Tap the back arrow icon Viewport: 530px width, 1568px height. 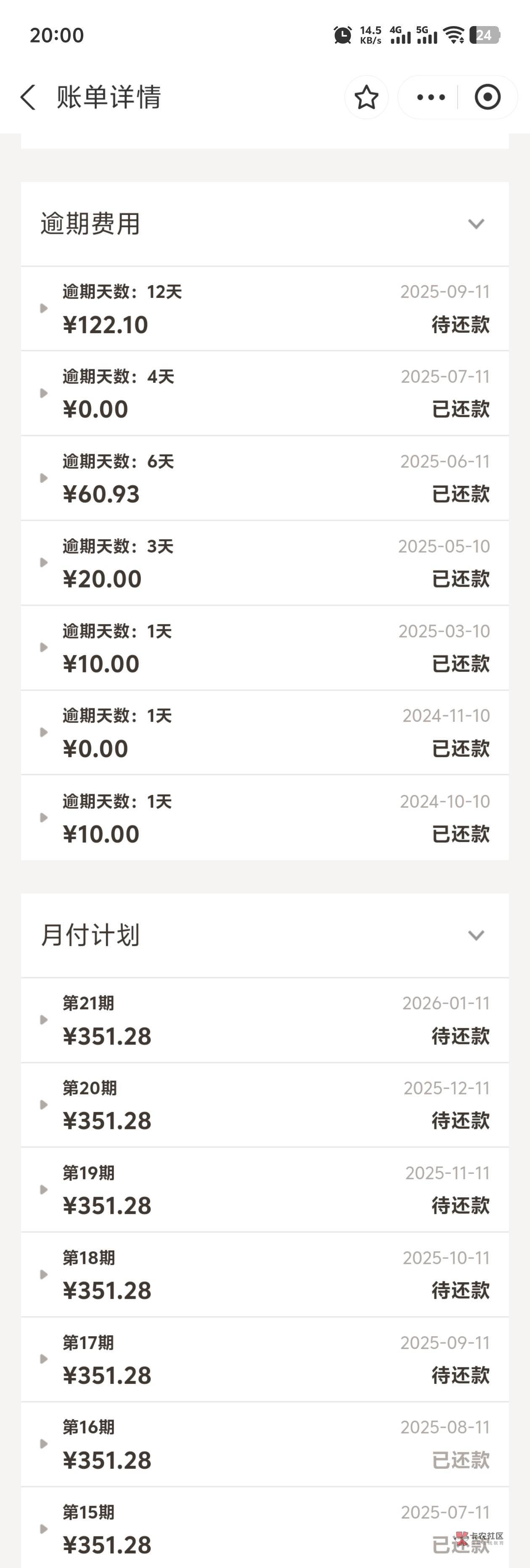[x=28, y=98]
